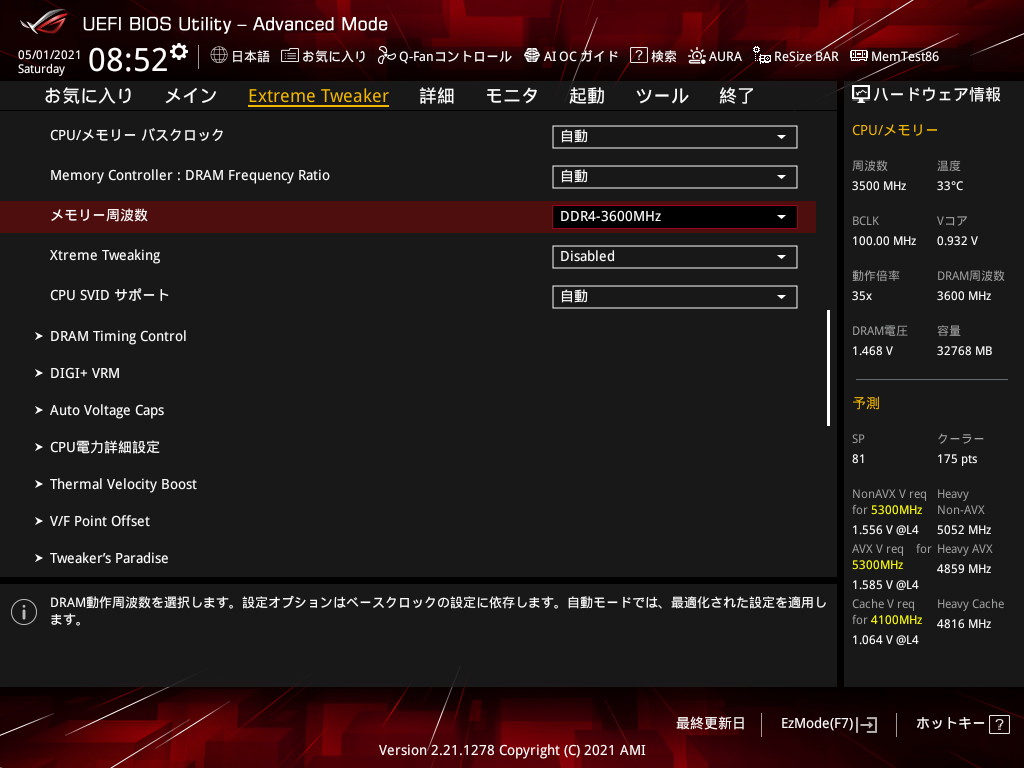Switch to the 終了 tab
The width and height of the screenshot is (1024, 768).
[737, 96]
